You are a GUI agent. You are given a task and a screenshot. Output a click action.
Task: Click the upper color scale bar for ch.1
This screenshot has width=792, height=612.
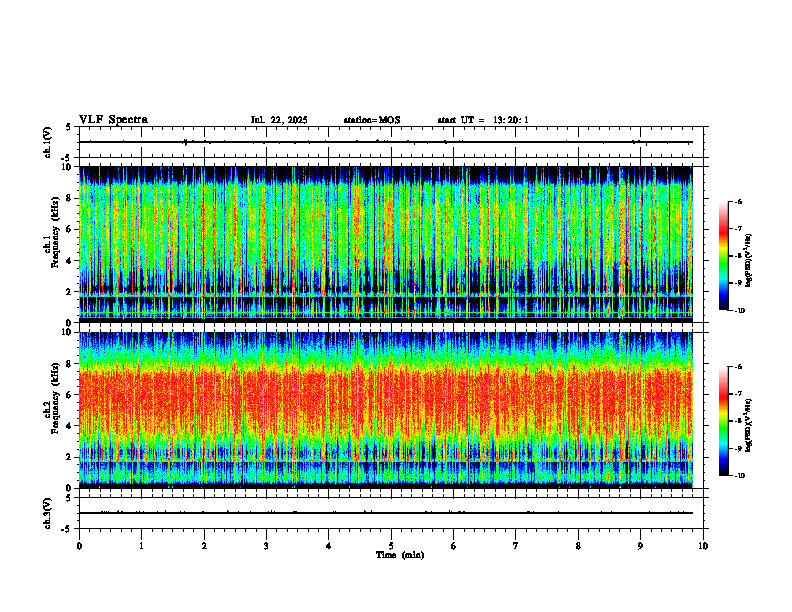tap(723, 256)
